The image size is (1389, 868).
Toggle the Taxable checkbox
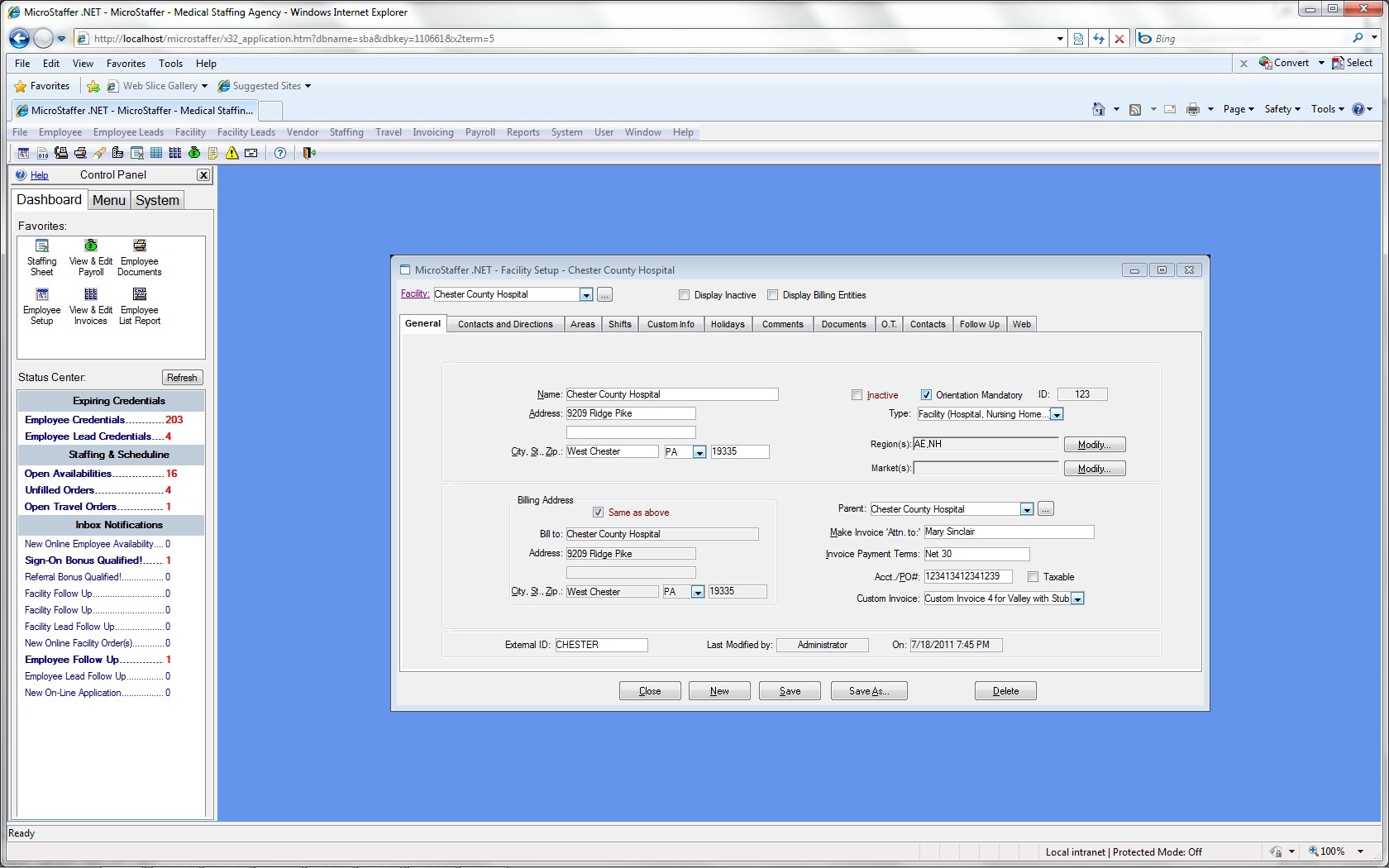(x=1033, y=577)
